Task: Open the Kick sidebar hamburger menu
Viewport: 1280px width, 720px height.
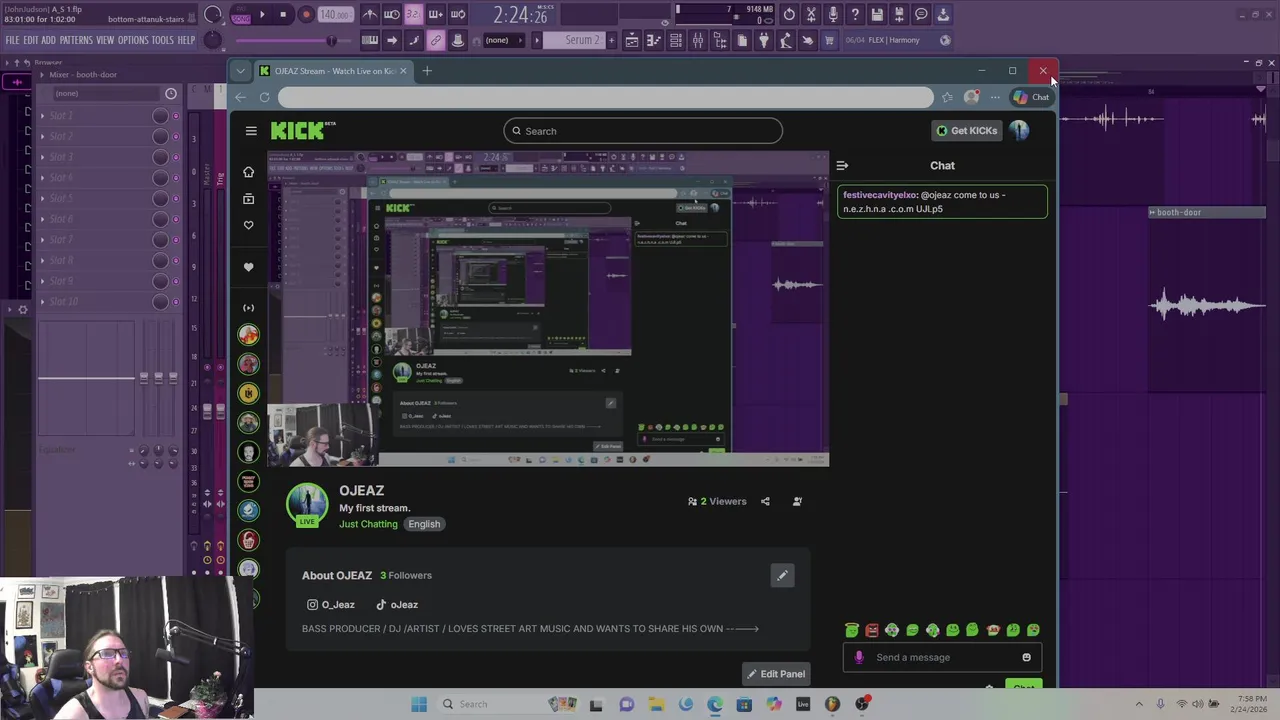Action: 251,131
